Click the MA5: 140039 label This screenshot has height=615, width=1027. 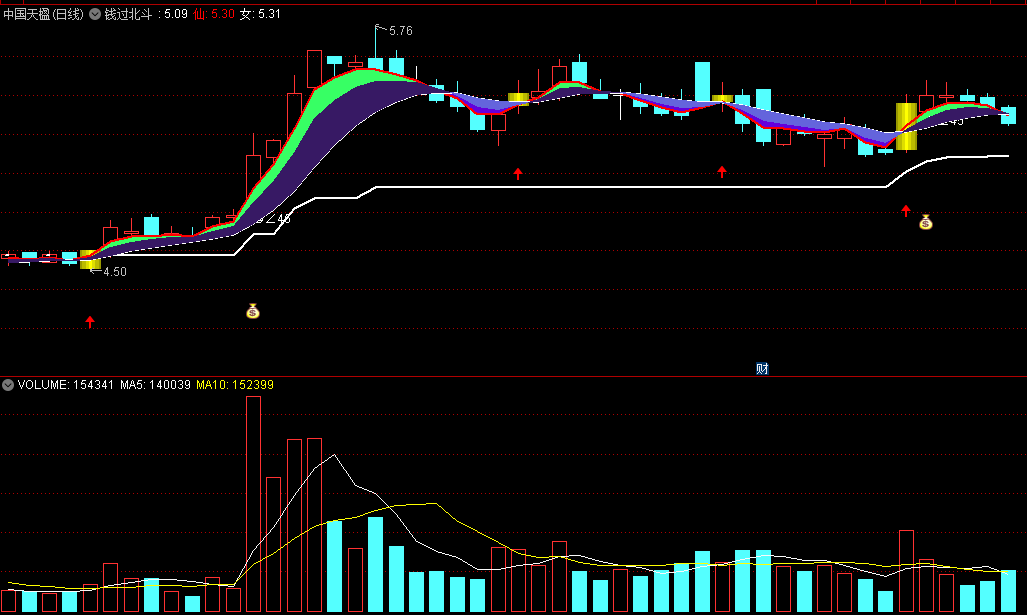click(155, 385)
